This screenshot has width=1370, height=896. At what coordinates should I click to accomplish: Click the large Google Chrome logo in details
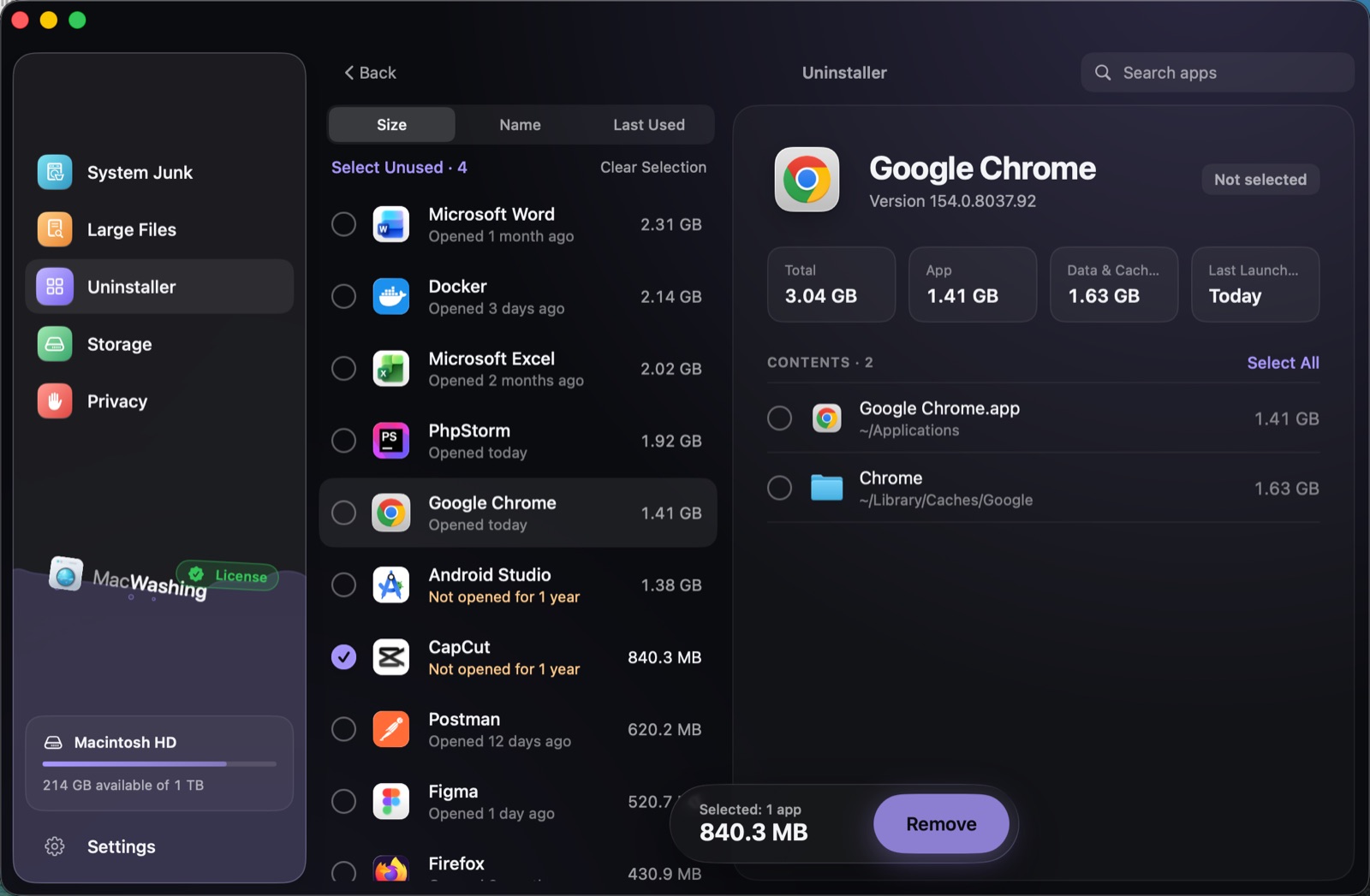click(x=807, y=179)
